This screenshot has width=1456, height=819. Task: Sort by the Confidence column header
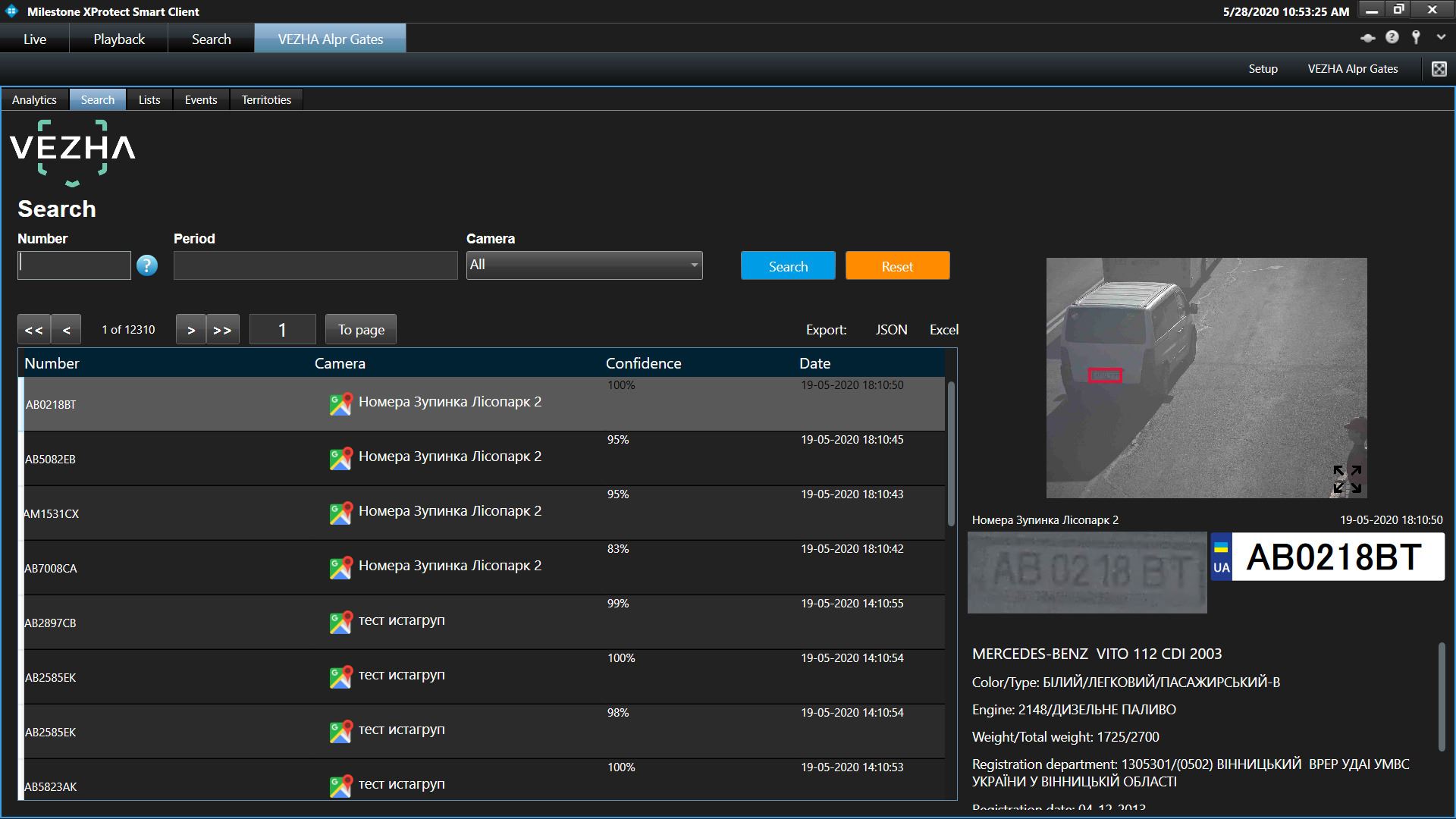pos(643,363)
